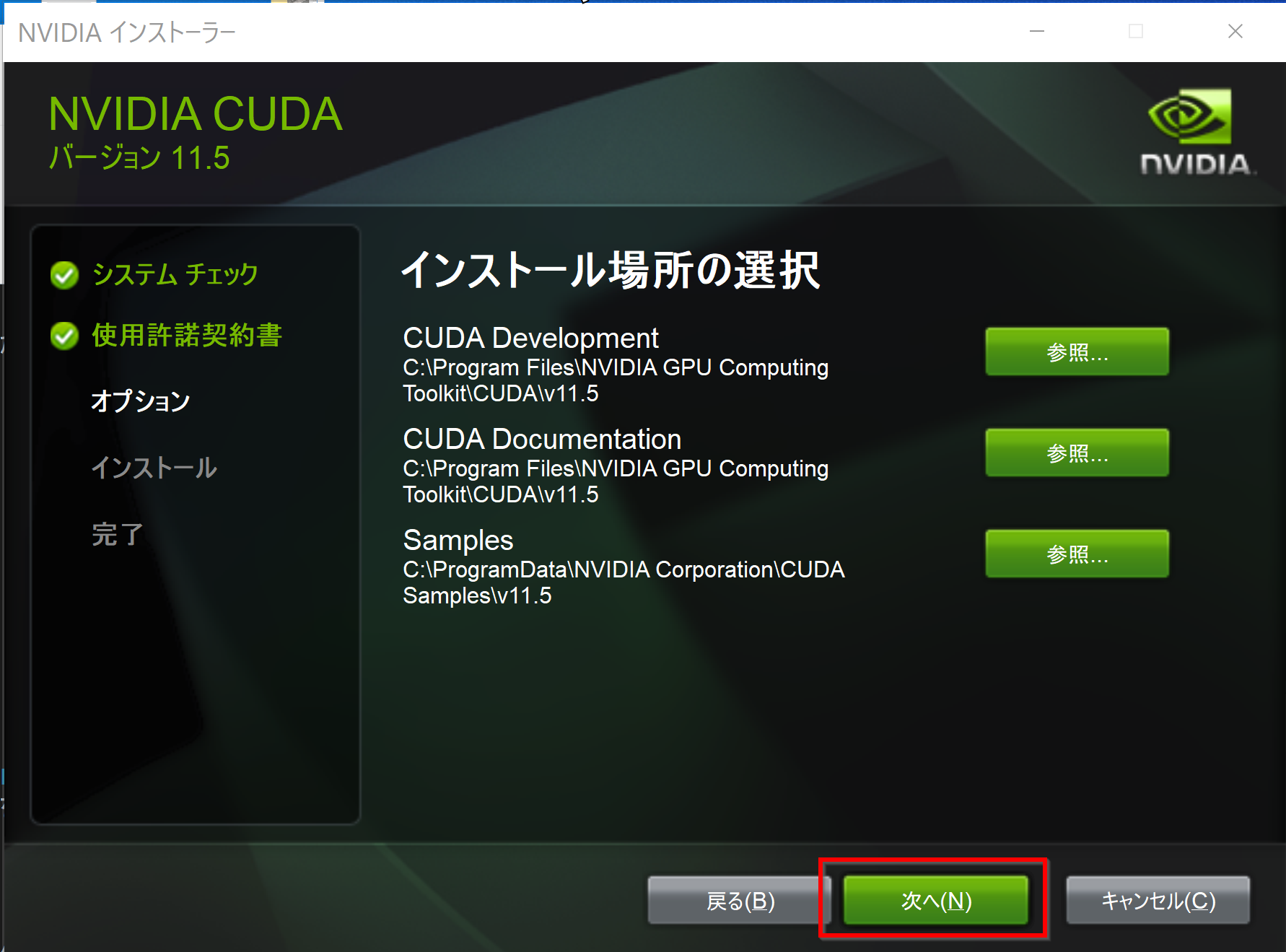Click the CUDA Documentation heading

tap(542, 439)
